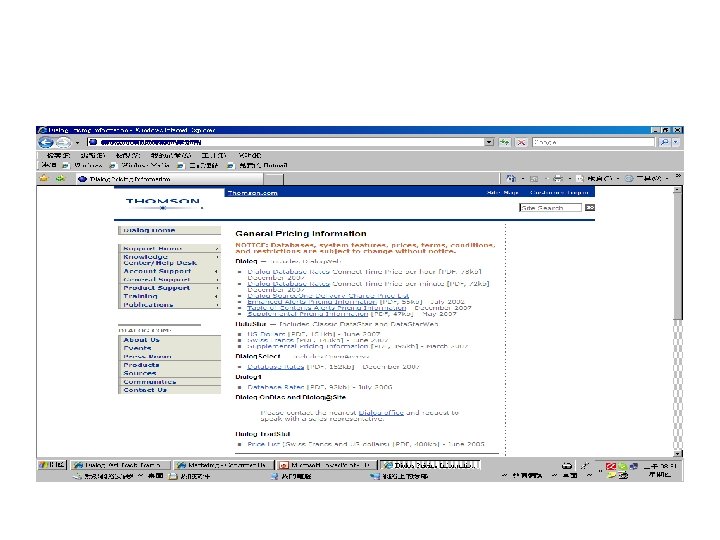
Task: Open Dialog Database Rates per hour link
Action: point(288,271)
